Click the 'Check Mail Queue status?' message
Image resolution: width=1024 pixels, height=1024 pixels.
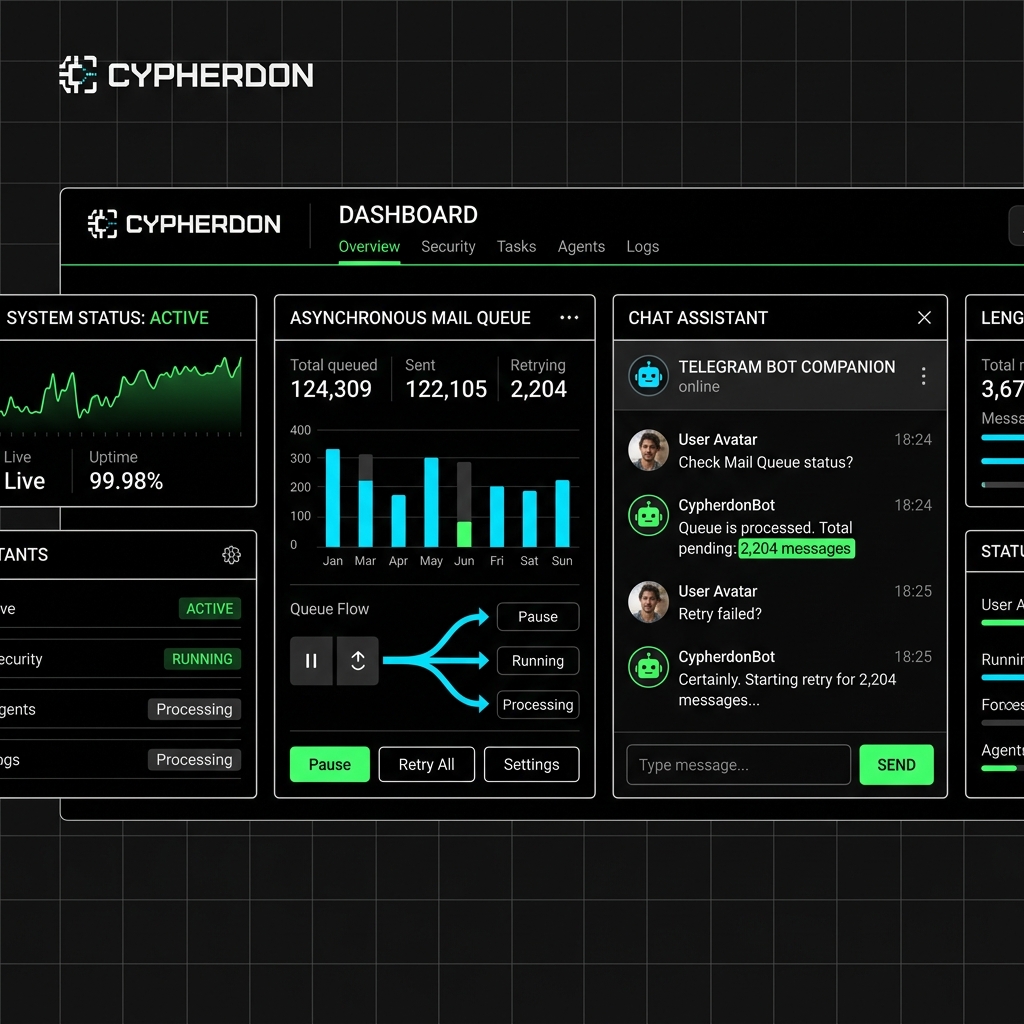pos(765,462)
